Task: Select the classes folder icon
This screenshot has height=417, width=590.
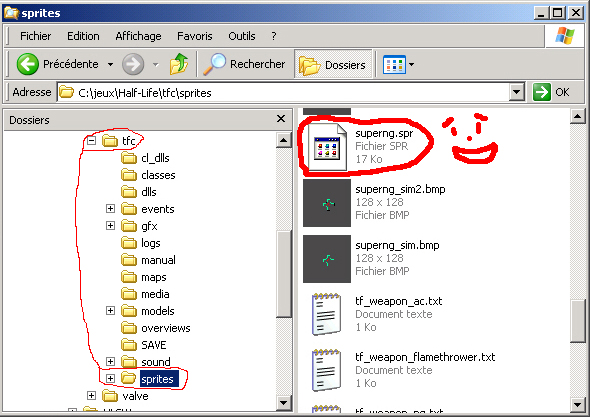Action: coord(129,175)
